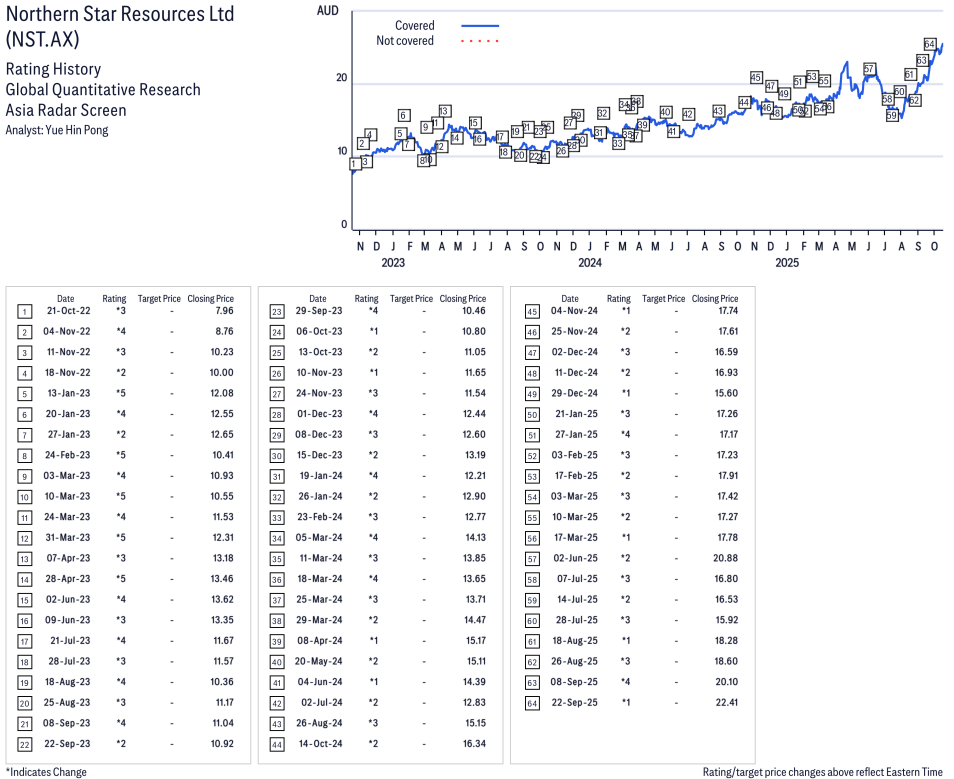954x779 pixels.
Task: Click the Northern Star Resources Ltd title
Action: (120, 14)
